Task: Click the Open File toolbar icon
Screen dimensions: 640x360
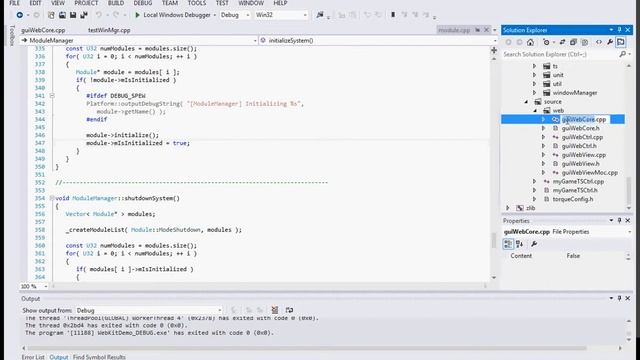Action: (62, 15)
